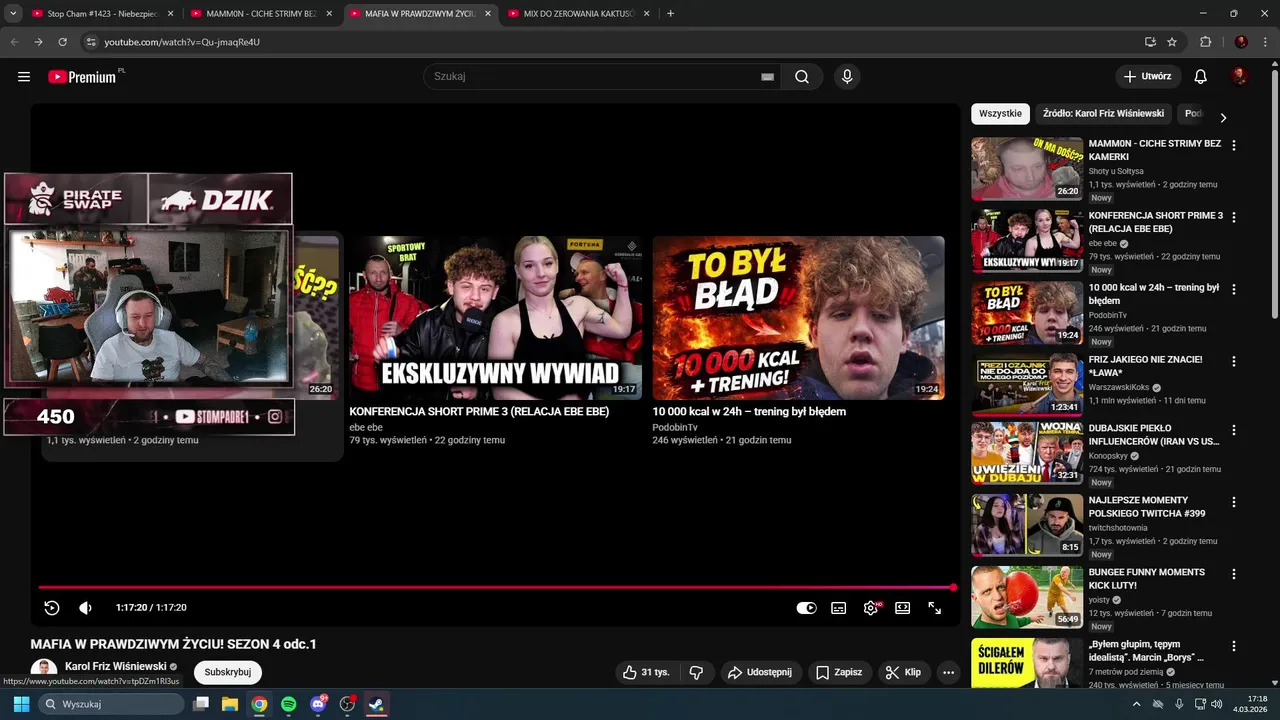The height and width of the screenshot is (720, 1280).
Task: Open the Karol Friz Wiśniewski channel link
Action: point(115,666)
